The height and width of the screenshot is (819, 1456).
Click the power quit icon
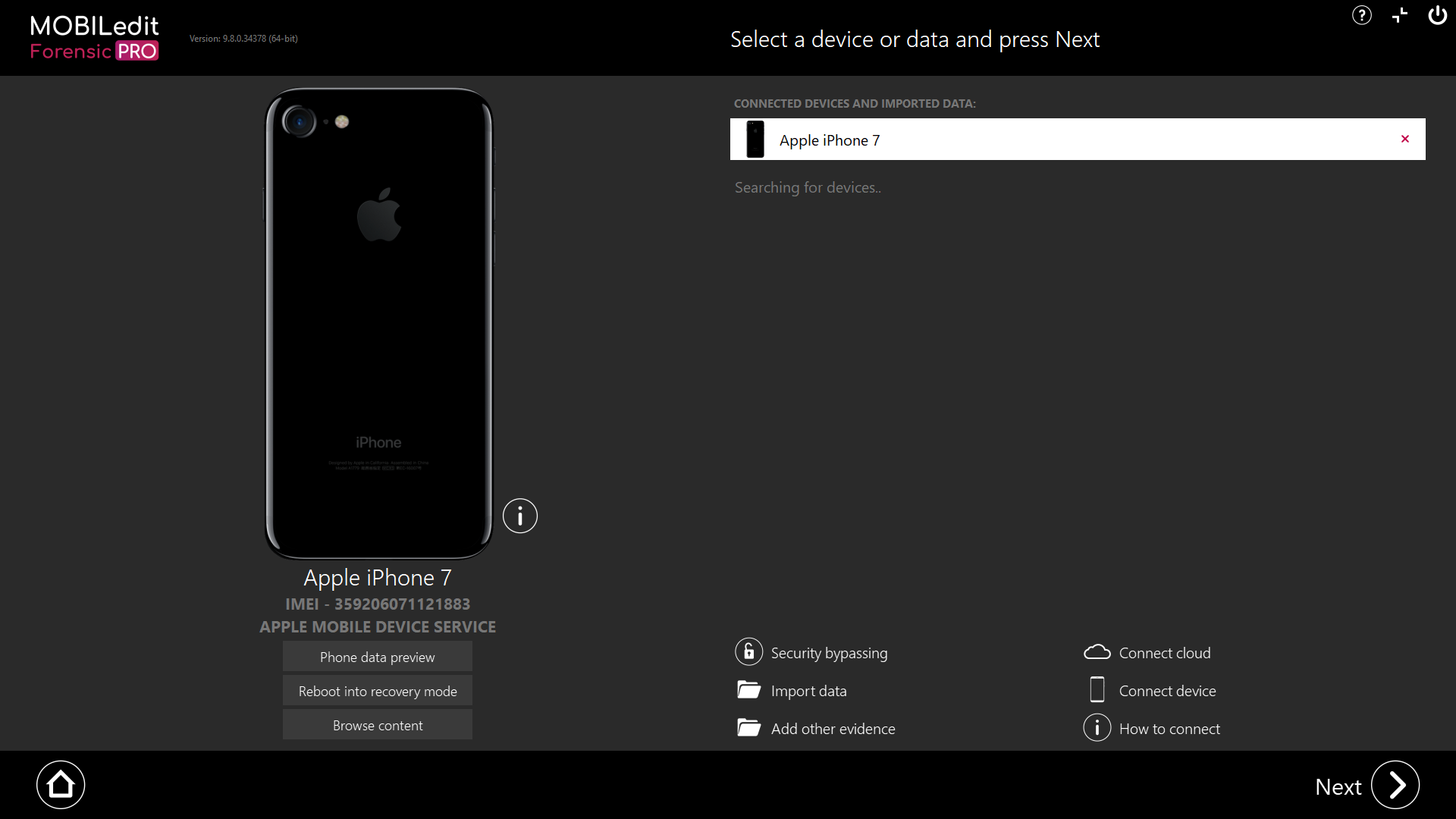(1438, 15)
